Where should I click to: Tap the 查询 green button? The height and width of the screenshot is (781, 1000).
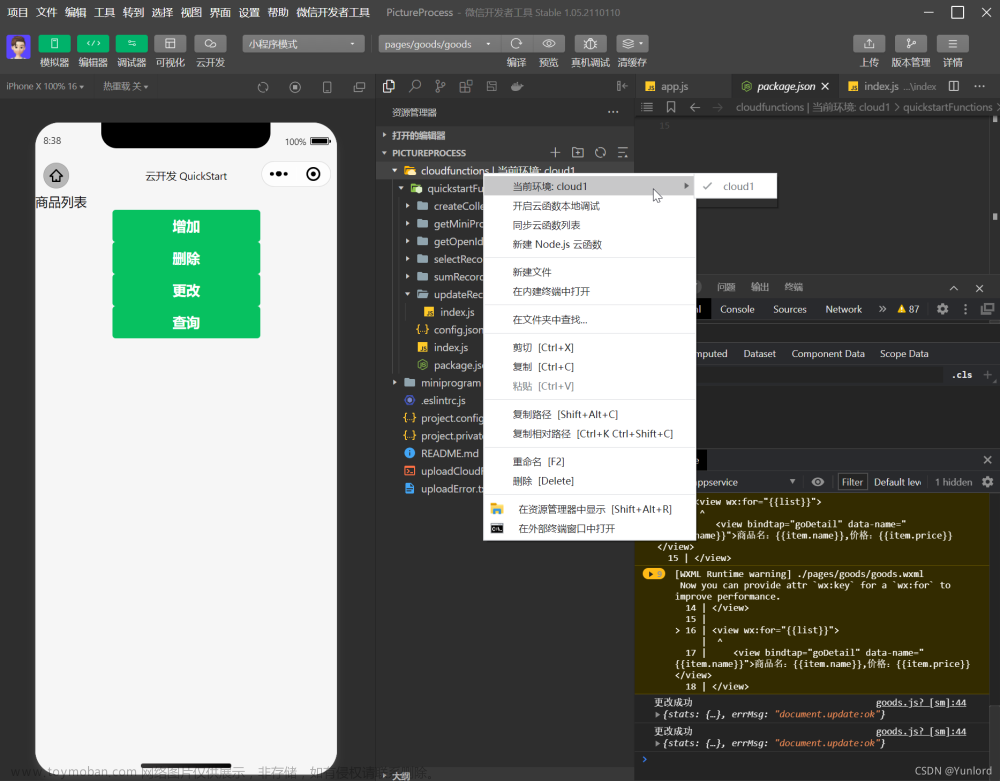[186, 322]
